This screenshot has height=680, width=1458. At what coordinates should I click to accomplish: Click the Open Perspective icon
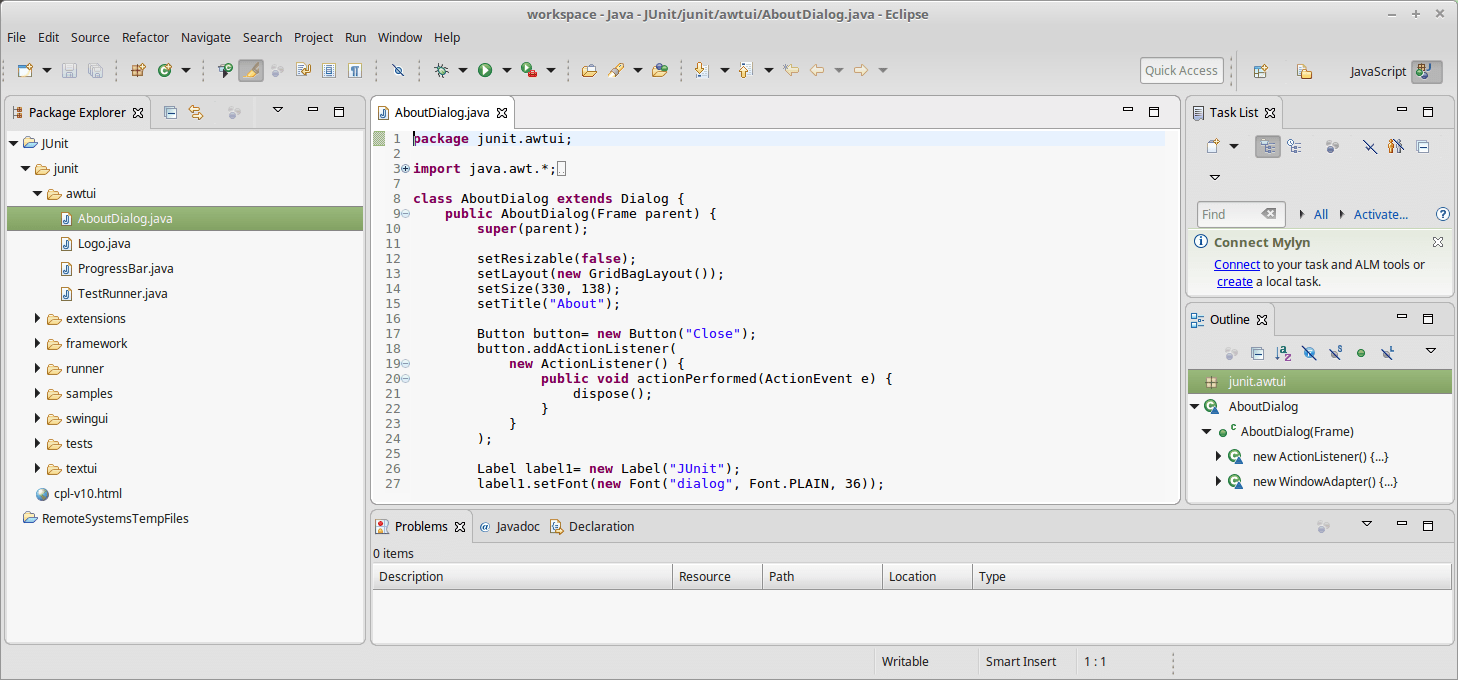point(1261,71)
